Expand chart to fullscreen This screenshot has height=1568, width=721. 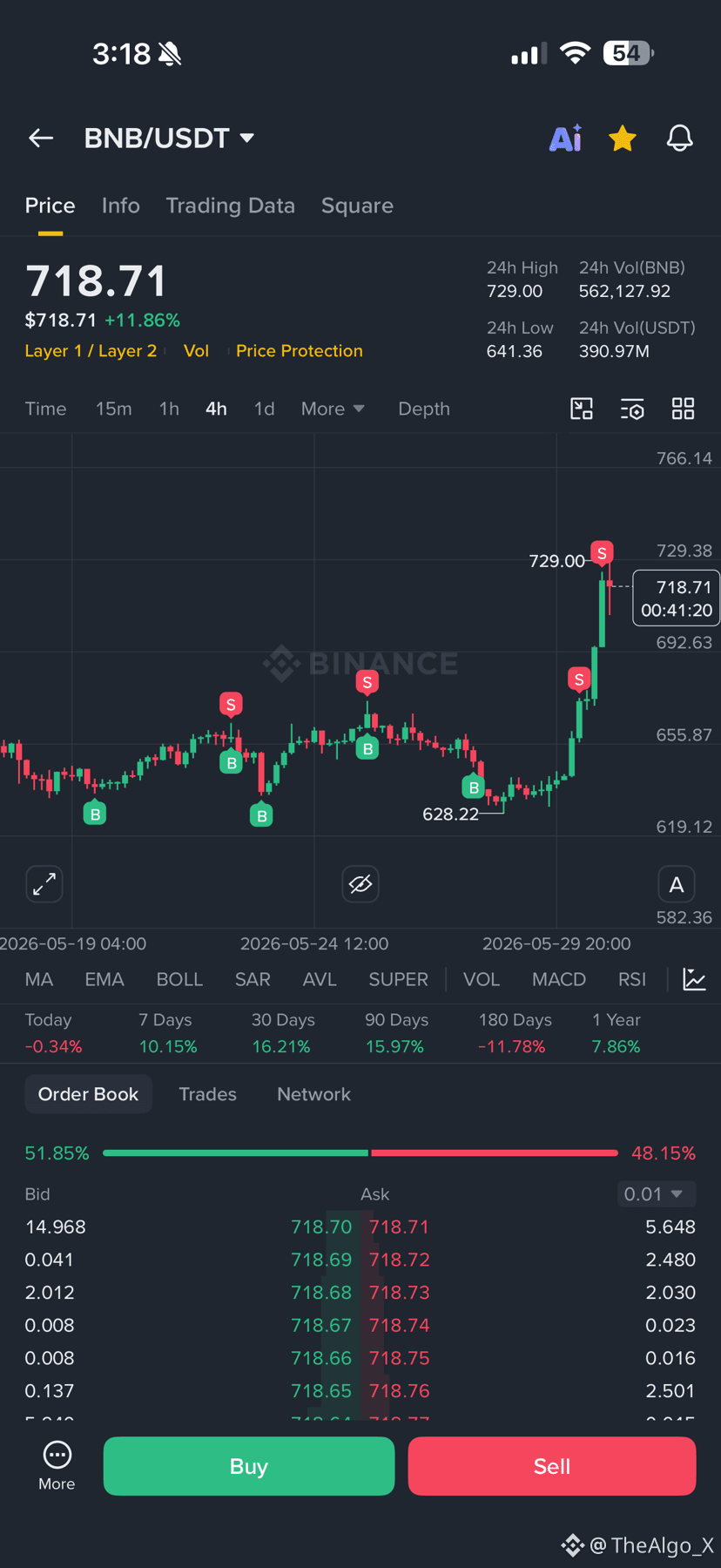point(44,884)
